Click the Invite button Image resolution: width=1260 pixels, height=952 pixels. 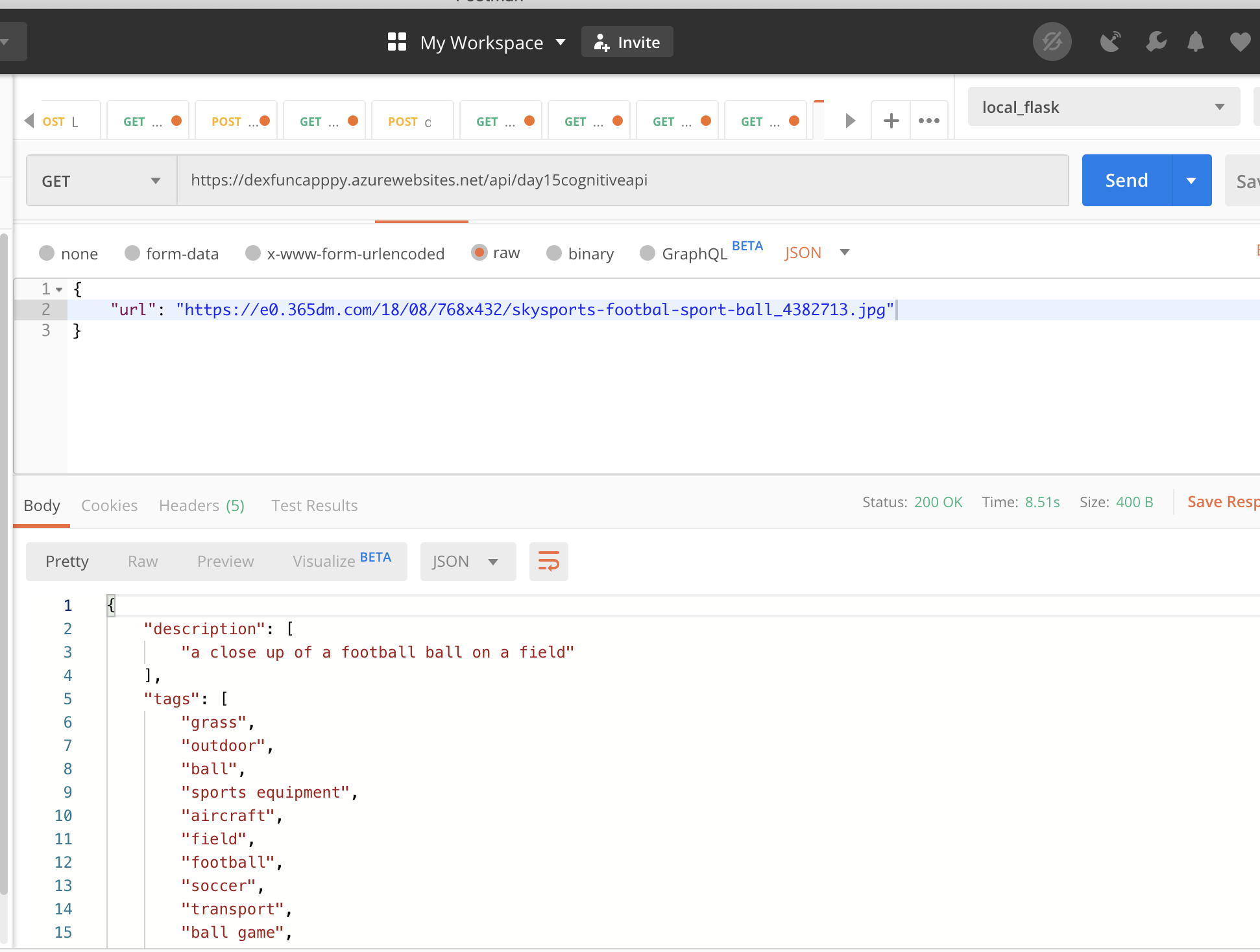627,42
